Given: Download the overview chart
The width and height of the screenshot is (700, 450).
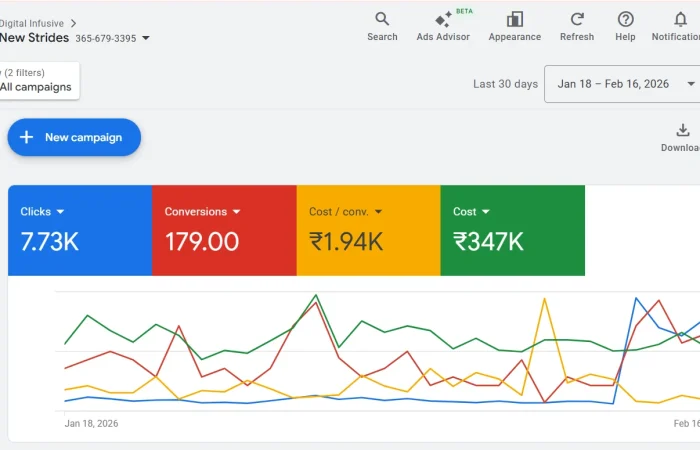Looking at the screenshot, I should click(683, 131).
